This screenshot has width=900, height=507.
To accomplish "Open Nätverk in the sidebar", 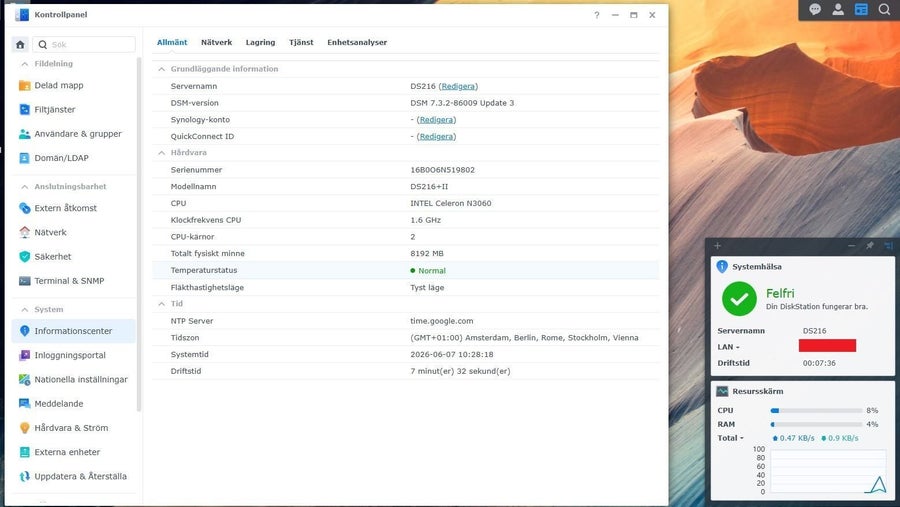I will click(x=73, y=233).
